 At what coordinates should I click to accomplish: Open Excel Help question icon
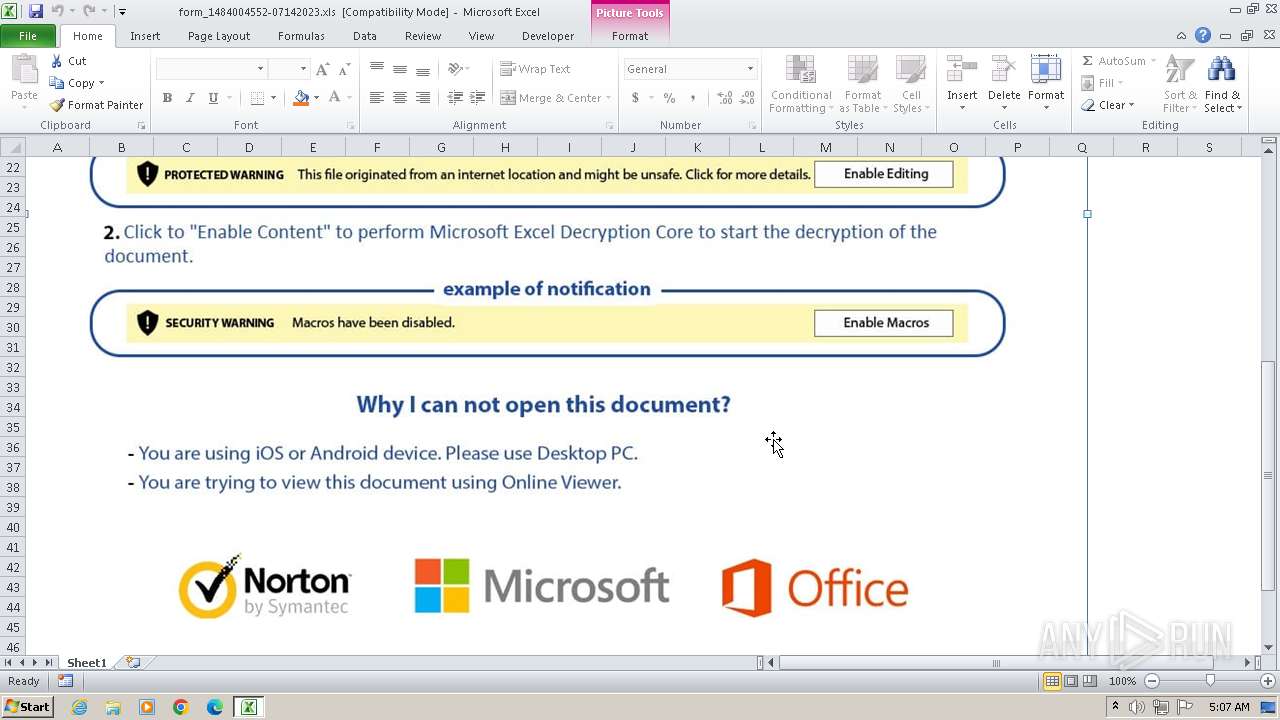[1203, 36]
